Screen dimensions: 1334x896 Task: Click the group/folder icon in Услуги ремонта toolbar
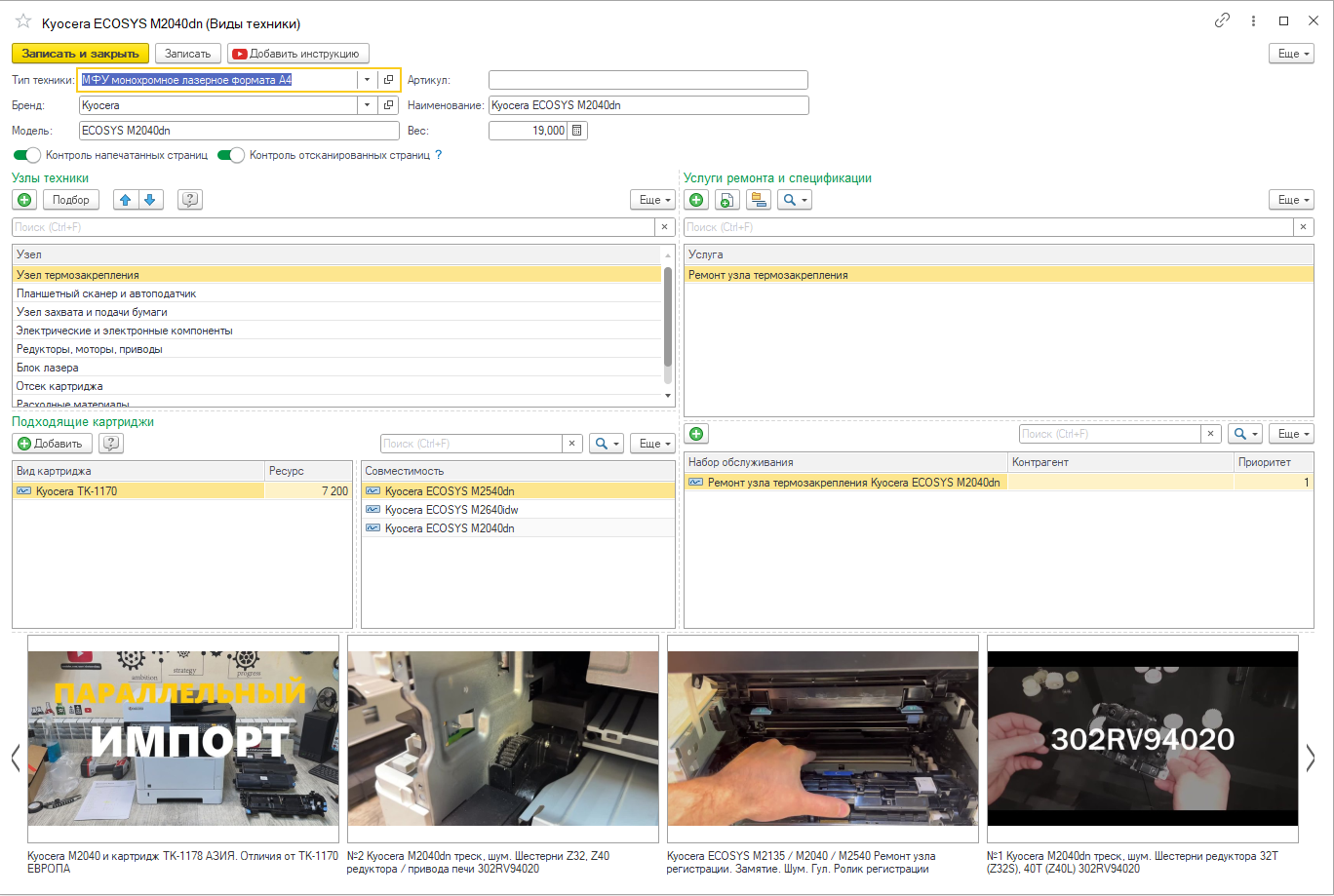(759, 200)
